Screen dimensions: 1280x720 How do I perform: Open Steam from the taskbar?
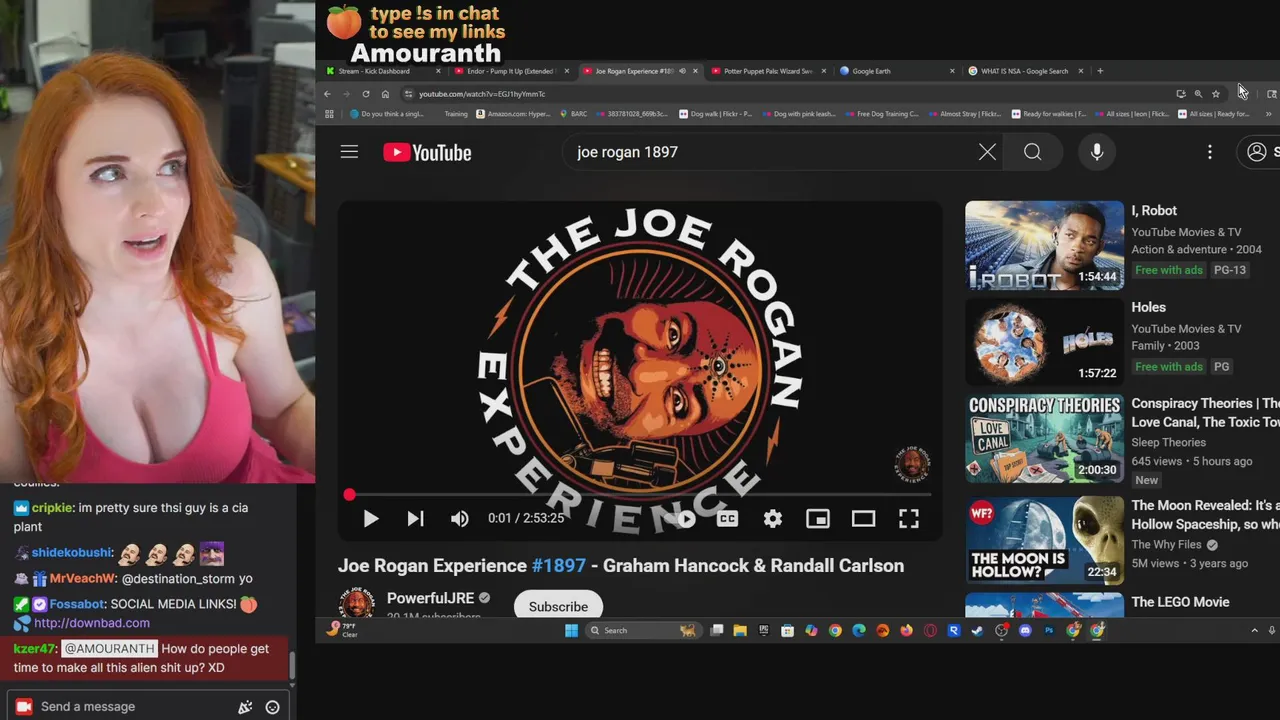pyautogui.click(x=977, y=630)
